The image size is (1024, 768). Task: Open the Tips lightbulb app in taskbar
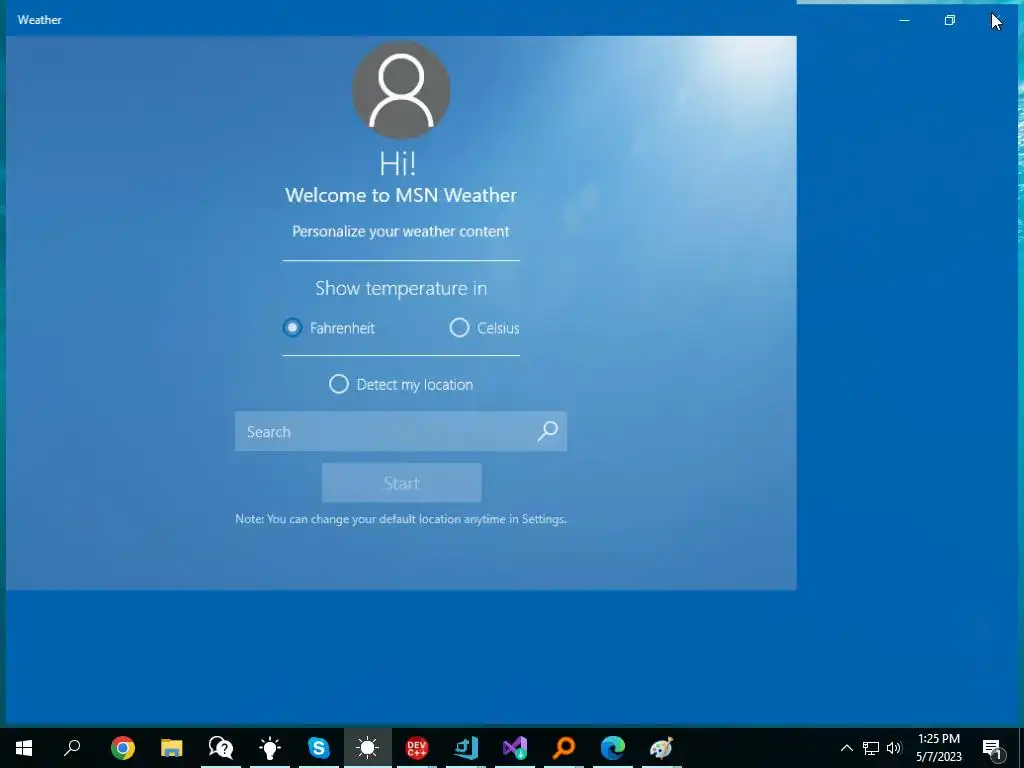click(x=270, y=748)
